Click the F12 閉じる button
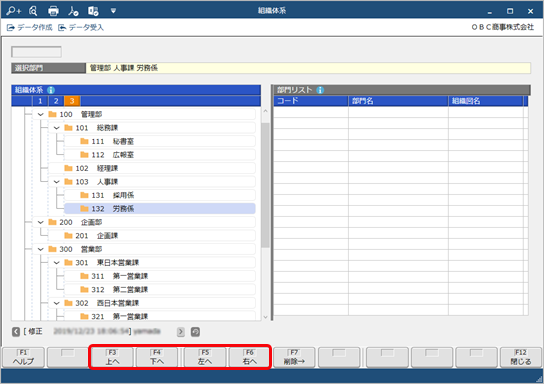The height and width of the screenshot is (384, 544). 521,357
